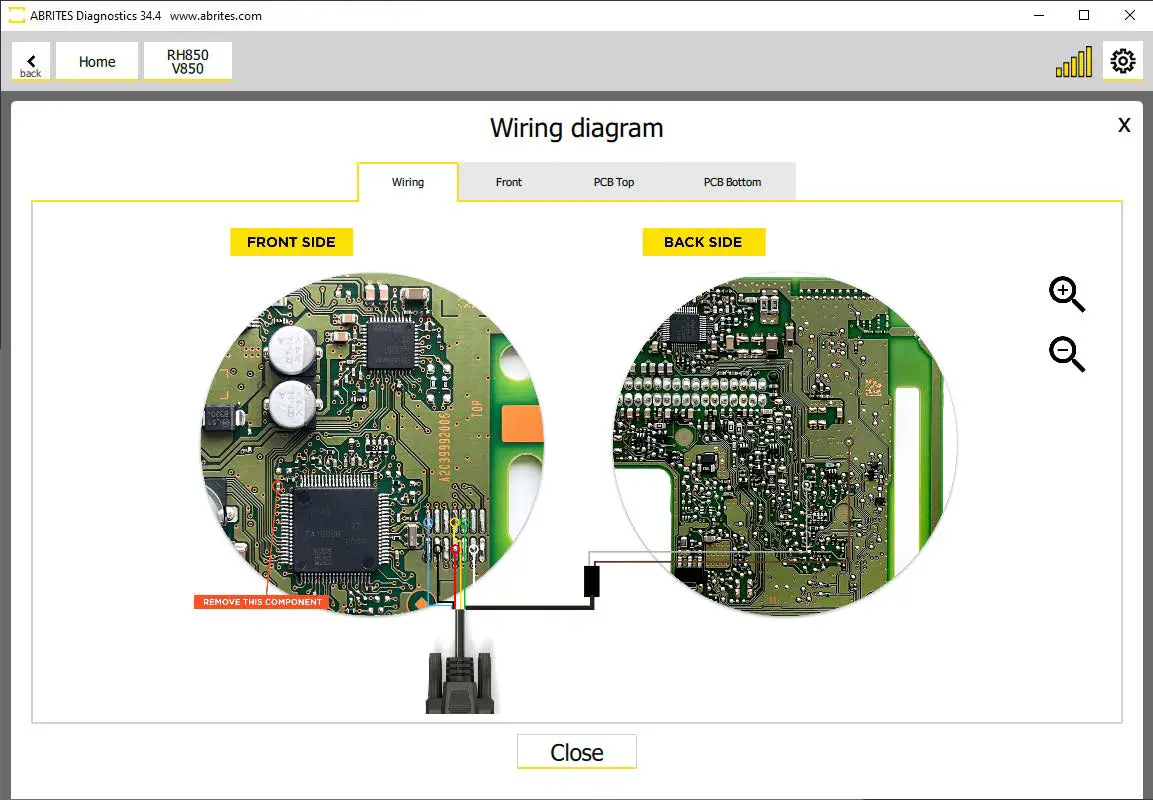1153x800 pixels.
Task: Open the Home page
Action: coord(97,61)
